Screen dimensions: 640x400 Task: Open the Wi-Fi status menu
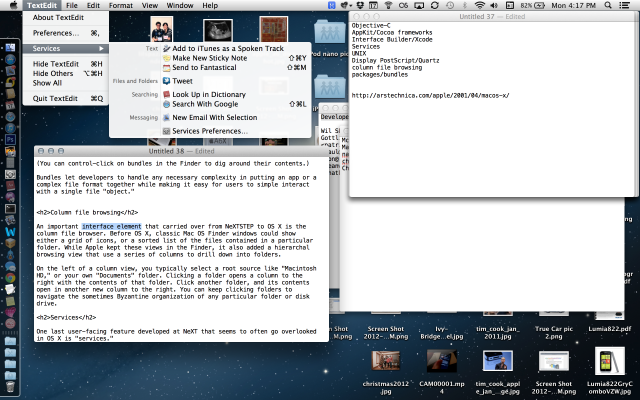[480, 5]
